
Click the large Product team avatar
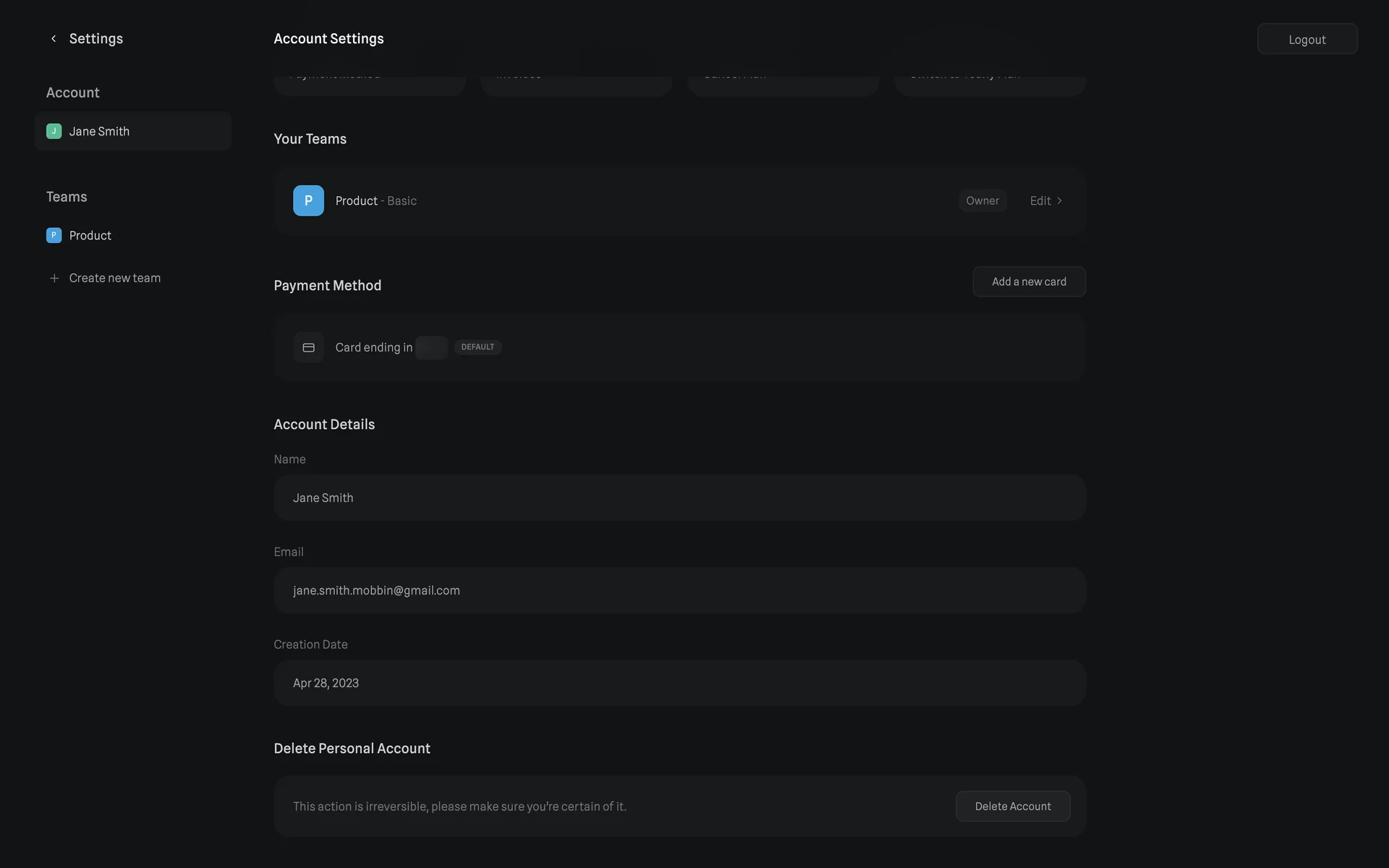pos(308,201)
